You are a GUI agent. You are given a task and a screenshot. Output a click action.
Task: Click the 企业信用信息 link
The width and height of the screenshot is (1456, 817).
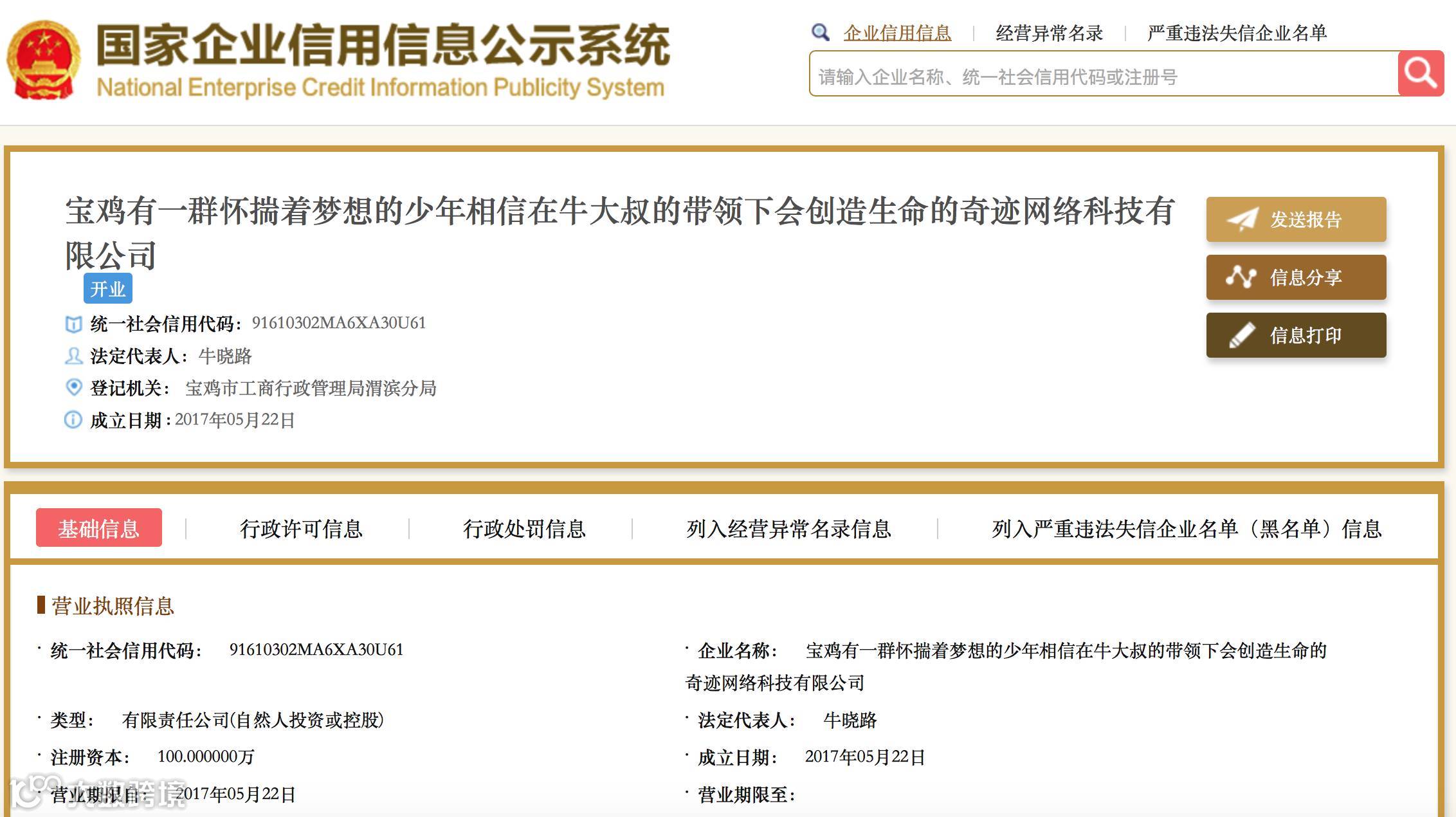(897, 33)
